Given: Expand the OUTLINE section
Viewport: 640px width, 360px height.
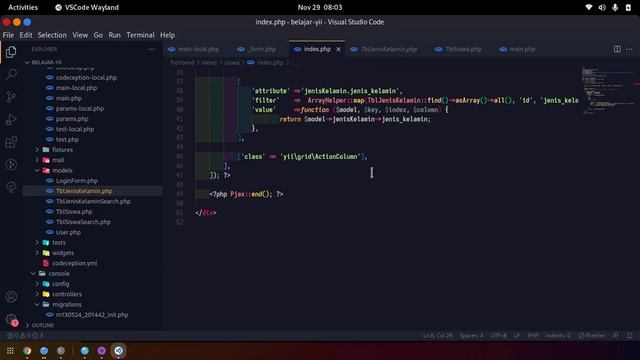Looking at the screenshot, I should point(93,325).
